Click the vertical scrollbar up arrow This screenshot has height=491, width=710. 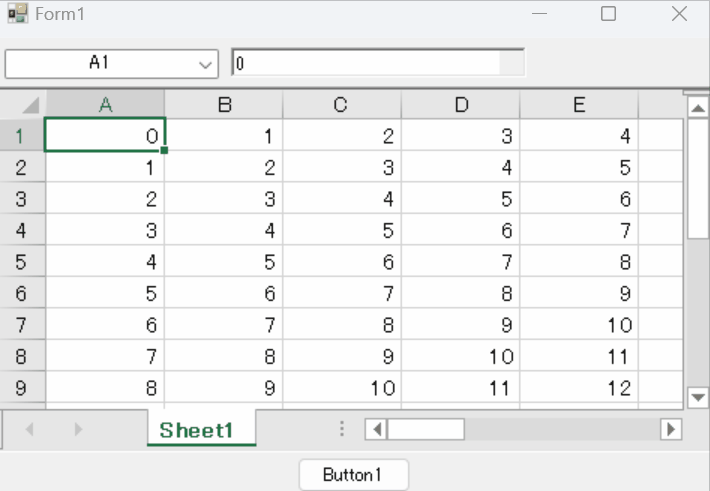pyautogui.click(x=698, y=108)
